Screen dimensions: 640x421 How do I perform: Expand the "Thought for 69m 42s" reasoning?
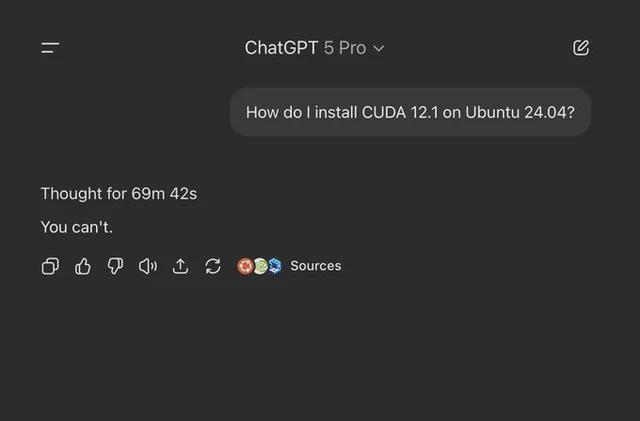click(118, 194)
